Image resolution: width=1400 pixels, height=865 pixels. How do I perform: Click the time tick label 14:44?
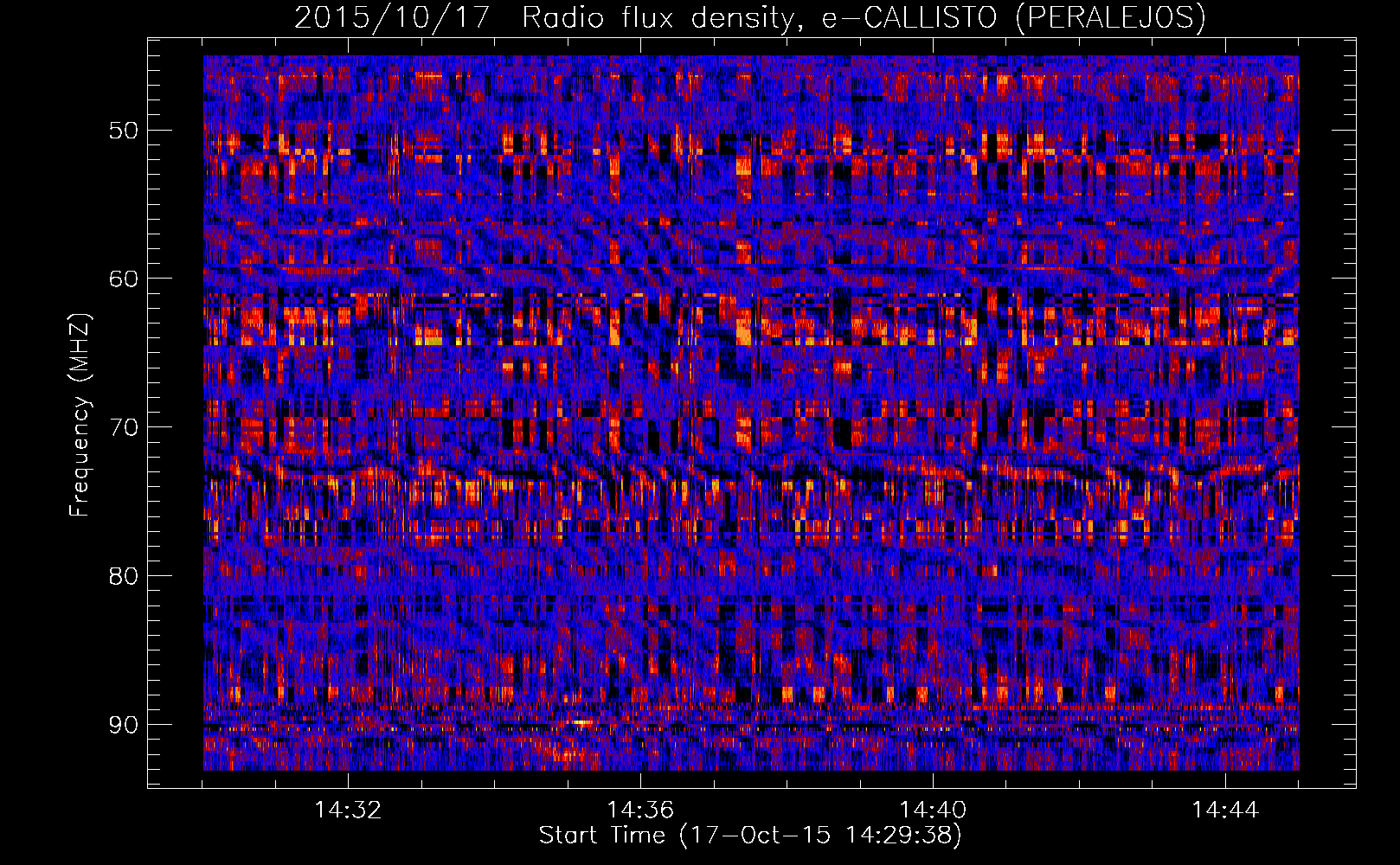1225,810
